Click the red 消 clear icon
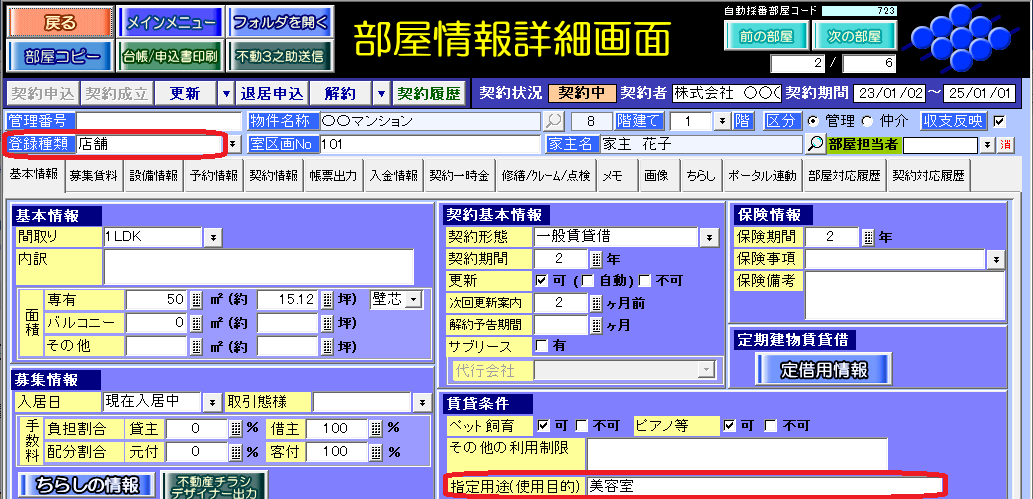Screen dimensions: 1033x499 coord(1005,144)
